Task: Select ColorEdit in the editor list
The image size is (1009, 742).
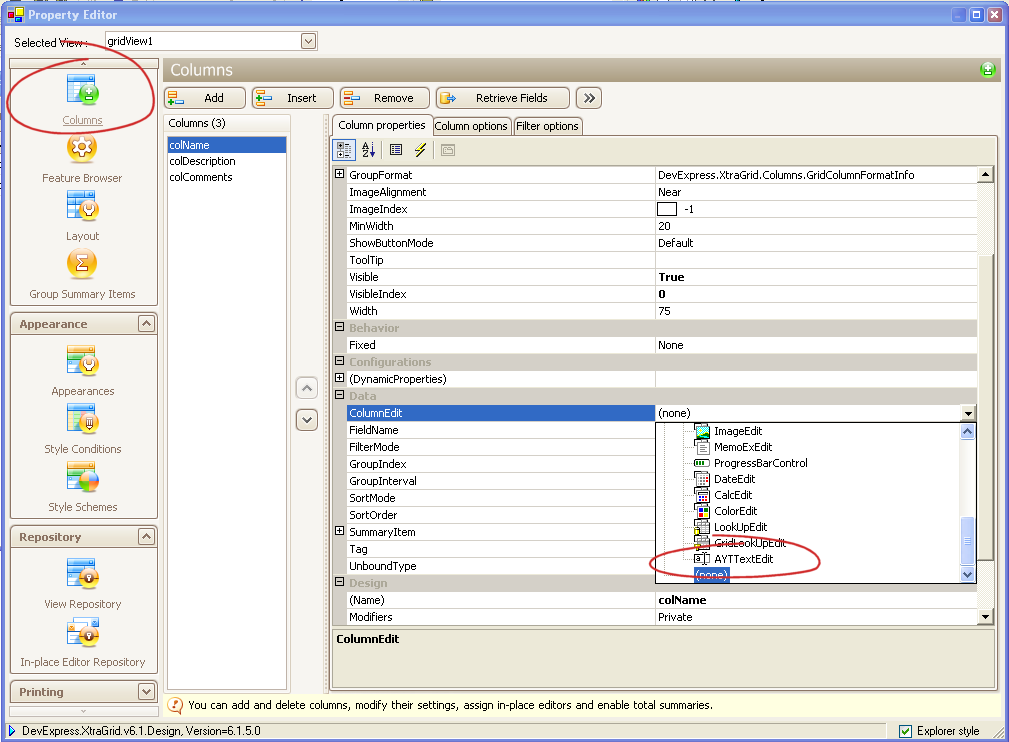Action: point(736,512)
